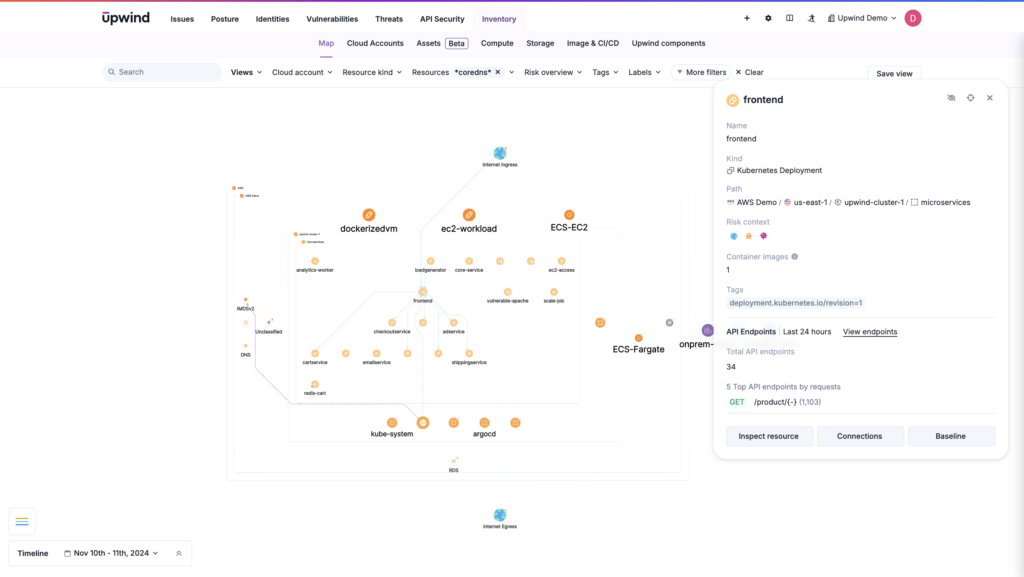This screenshot has height=577, width=1024.
Task: Remove the *coredns* resource filter chip
Action: (x=497, y=72)
